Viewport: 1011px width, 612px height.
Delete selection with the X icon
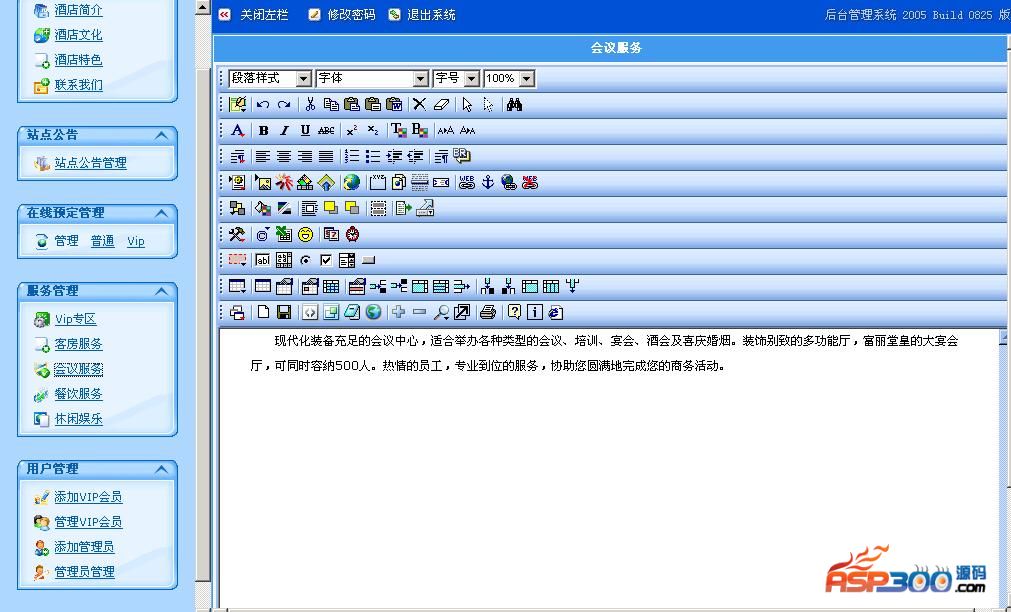420,104
